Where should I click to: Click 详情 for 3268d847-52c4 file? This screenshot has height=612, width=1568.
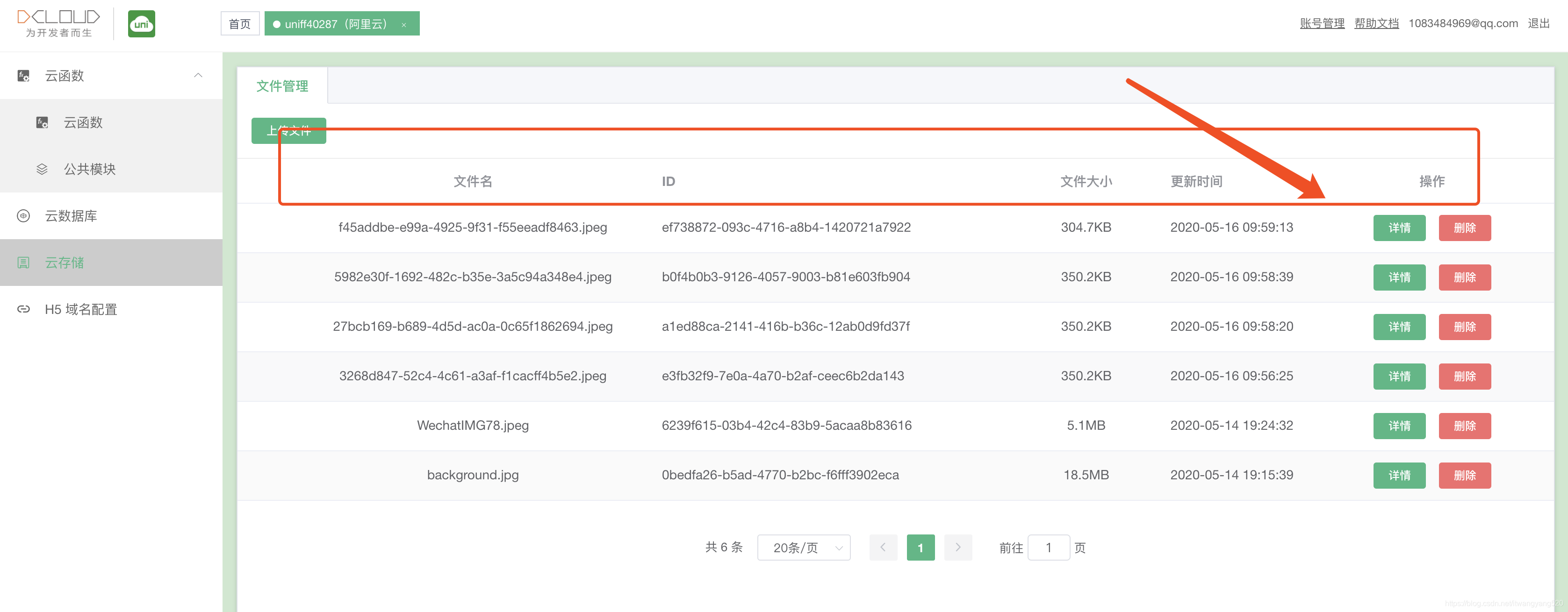click(1399, 377)
